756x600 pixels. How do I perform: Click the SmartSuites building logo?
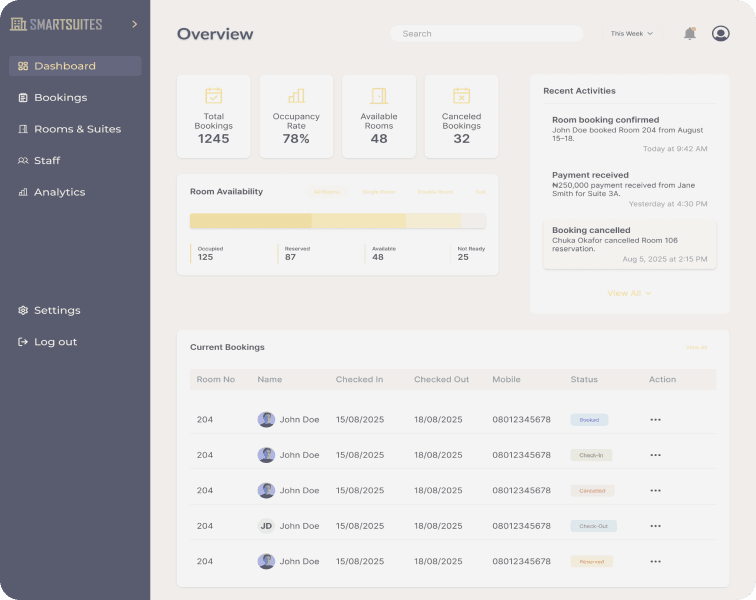coord(18,24)
